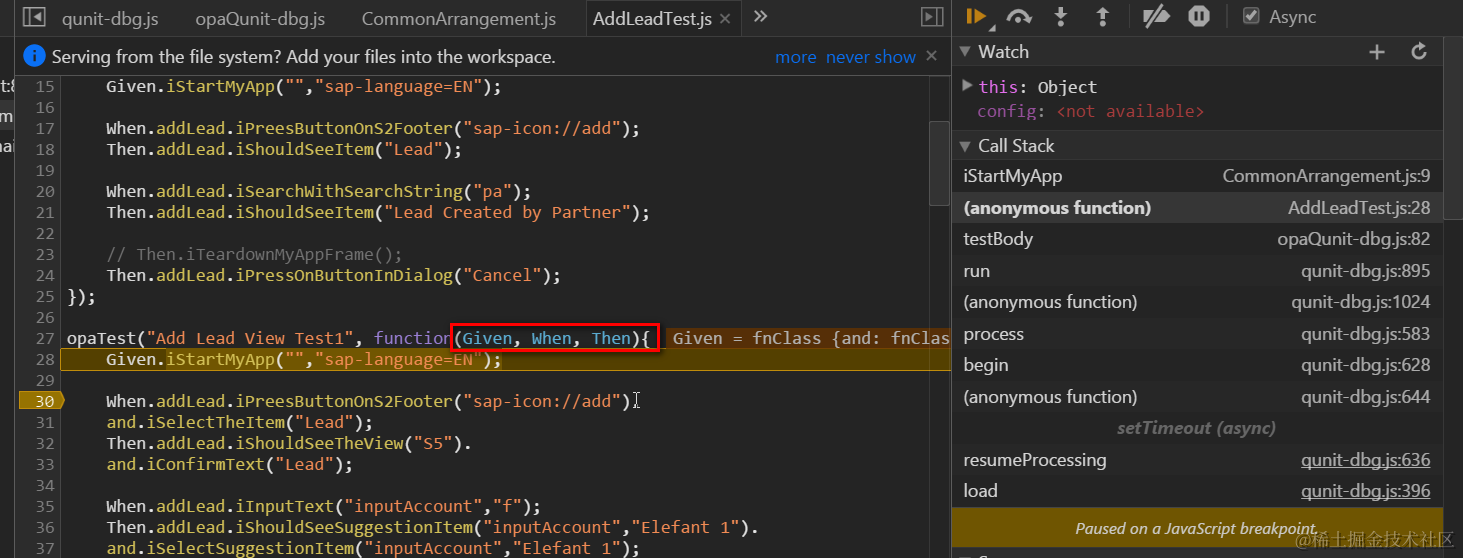
Task: Select run call stack frame
Action: pos(1197,271)
